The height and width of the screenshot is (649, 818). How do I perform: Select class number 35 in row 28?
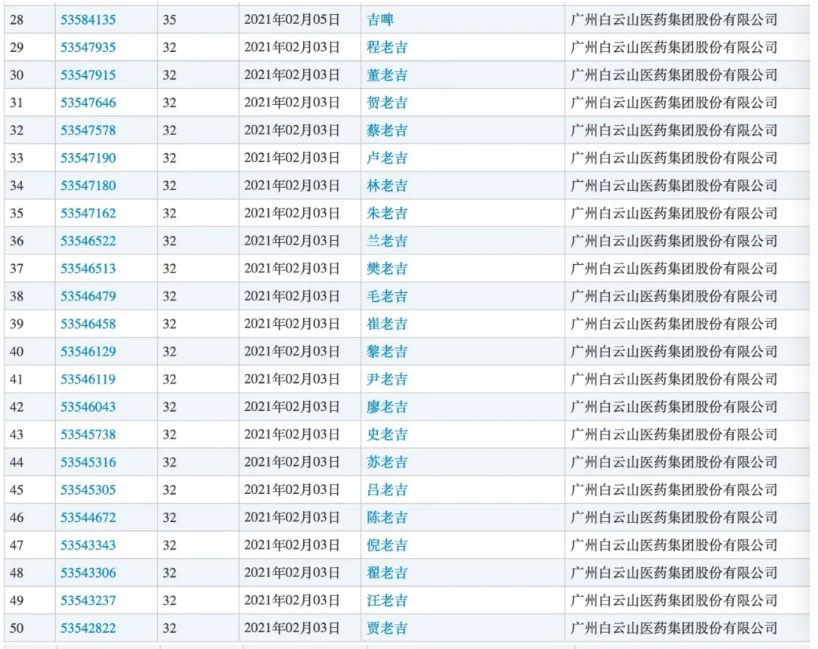coord(169,20)
